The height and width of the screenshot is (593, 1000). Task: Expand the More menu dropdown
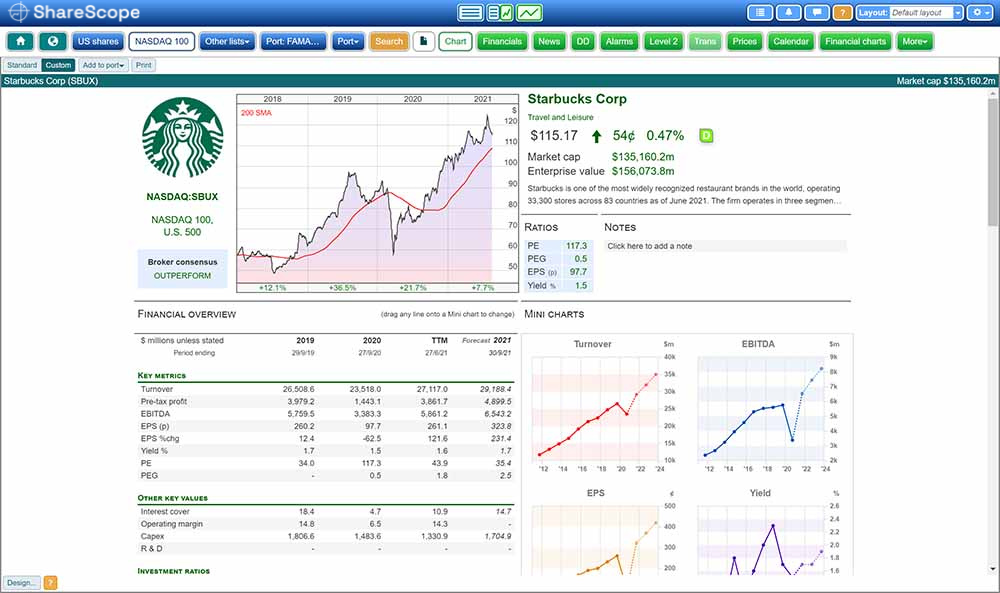click(914, 42)
